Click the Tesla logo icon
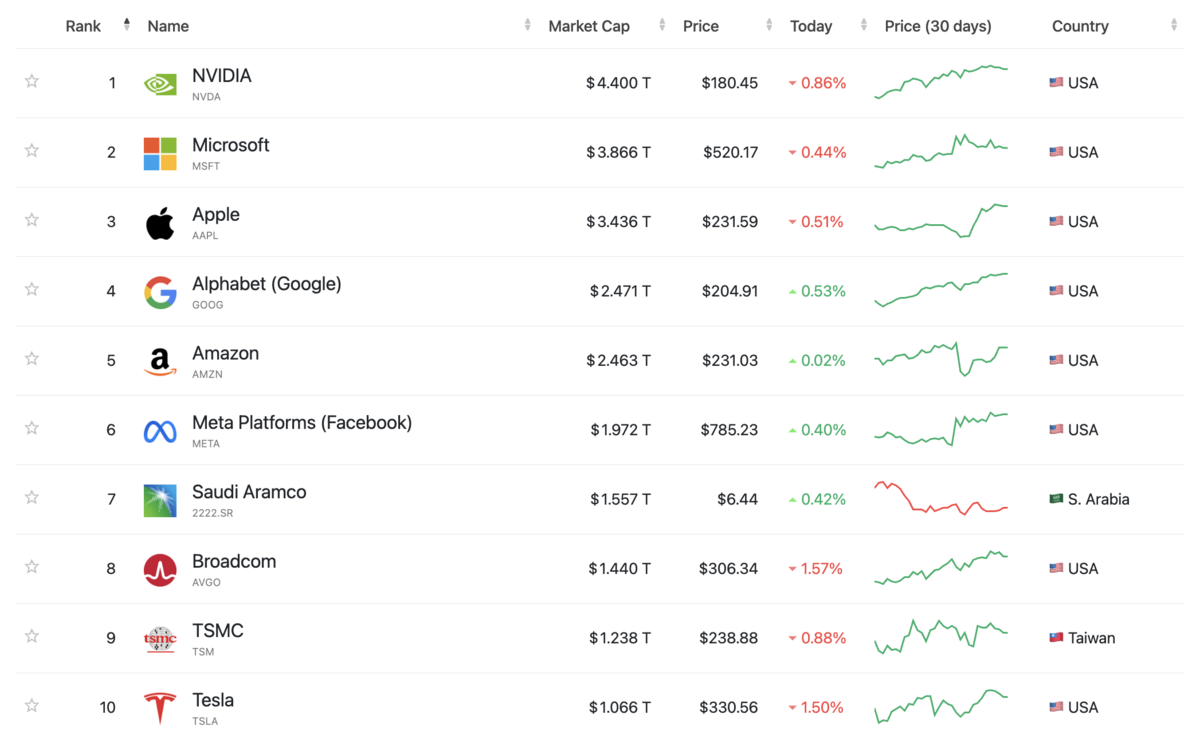 (x=160, y=708)
